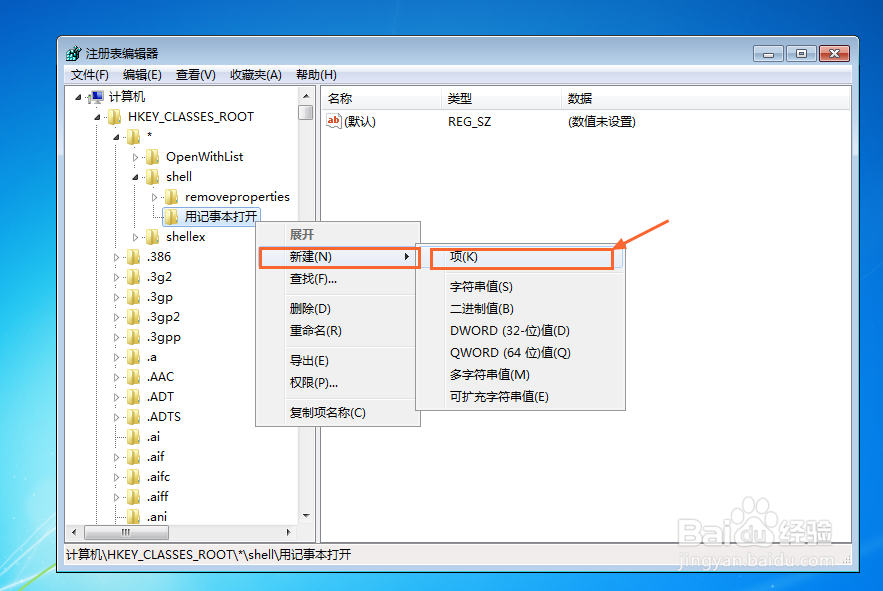Click the 名称 column header

382,99
